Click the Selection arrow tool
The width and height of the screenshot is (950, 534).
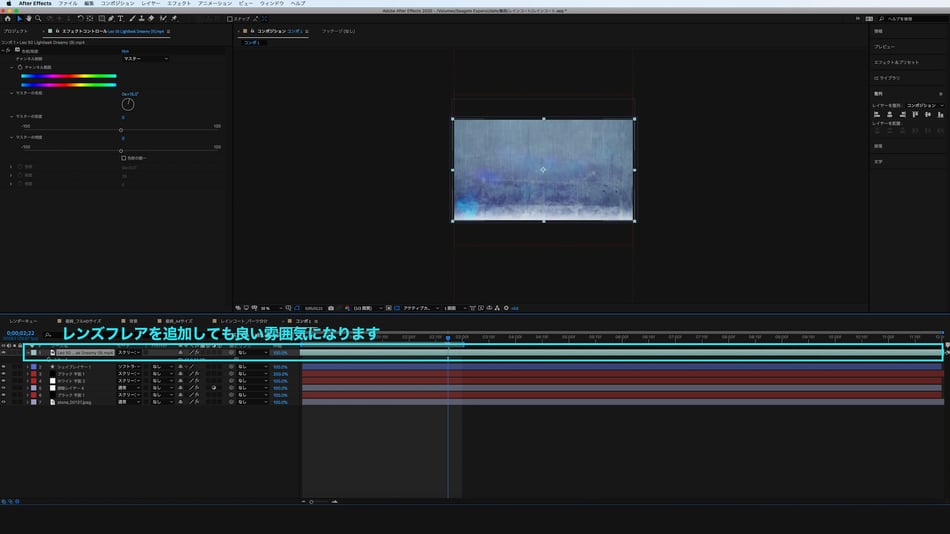[19, 18]
